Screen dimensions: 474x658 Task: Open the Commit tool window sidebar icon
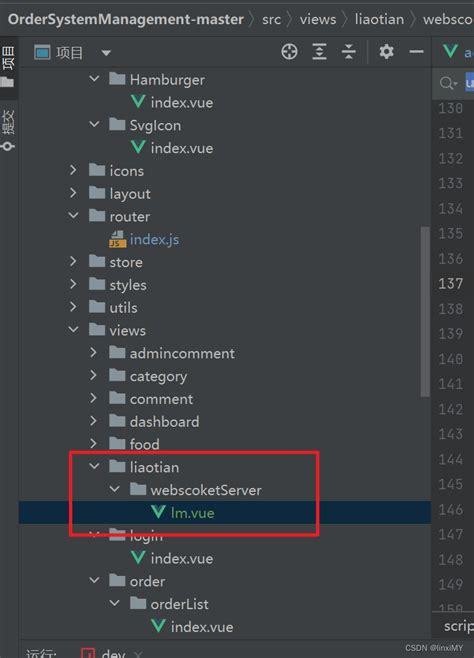coord(8,130)
